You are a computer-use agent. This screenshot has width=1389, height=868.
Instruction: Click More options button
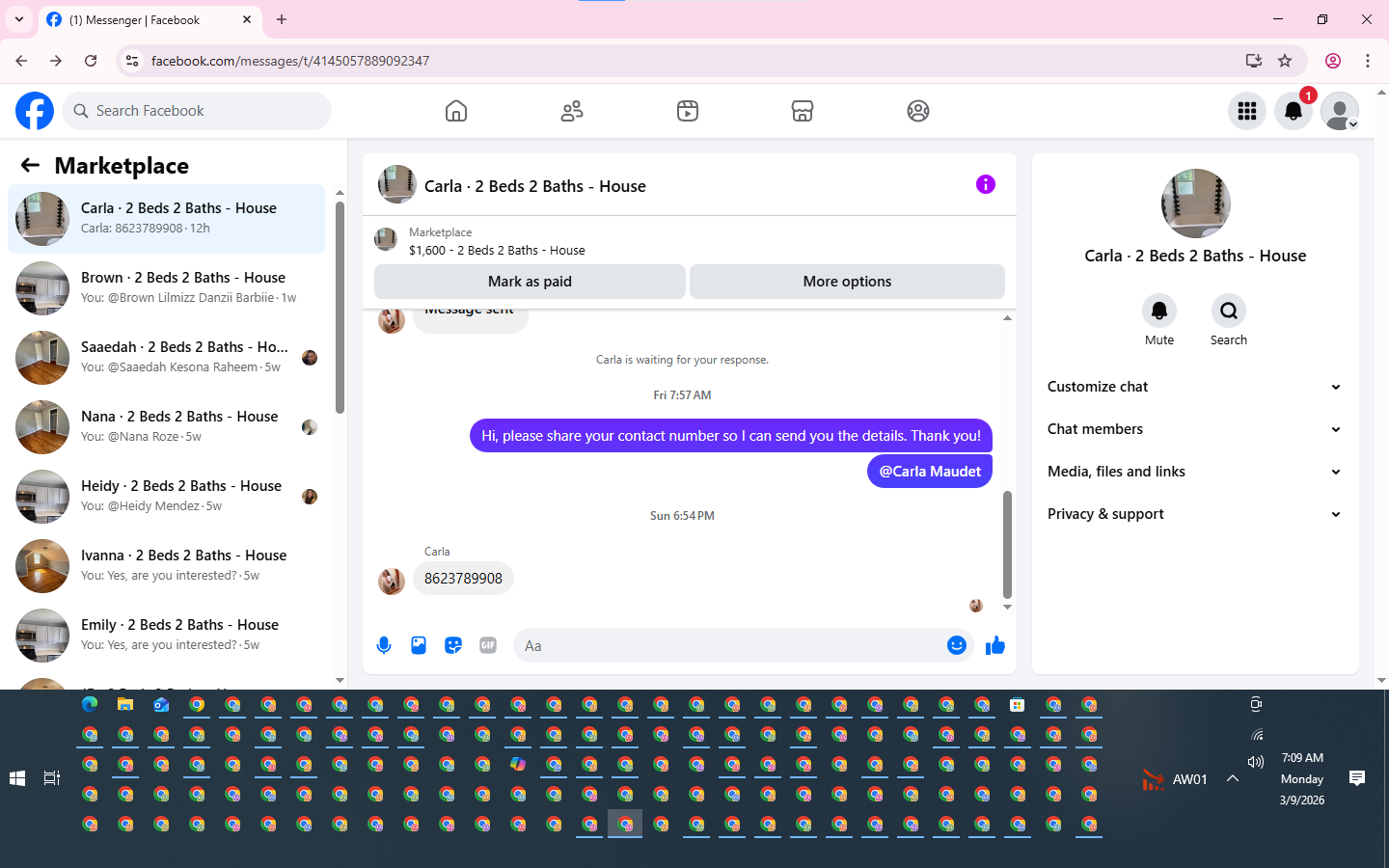click(x=847, y=282)
